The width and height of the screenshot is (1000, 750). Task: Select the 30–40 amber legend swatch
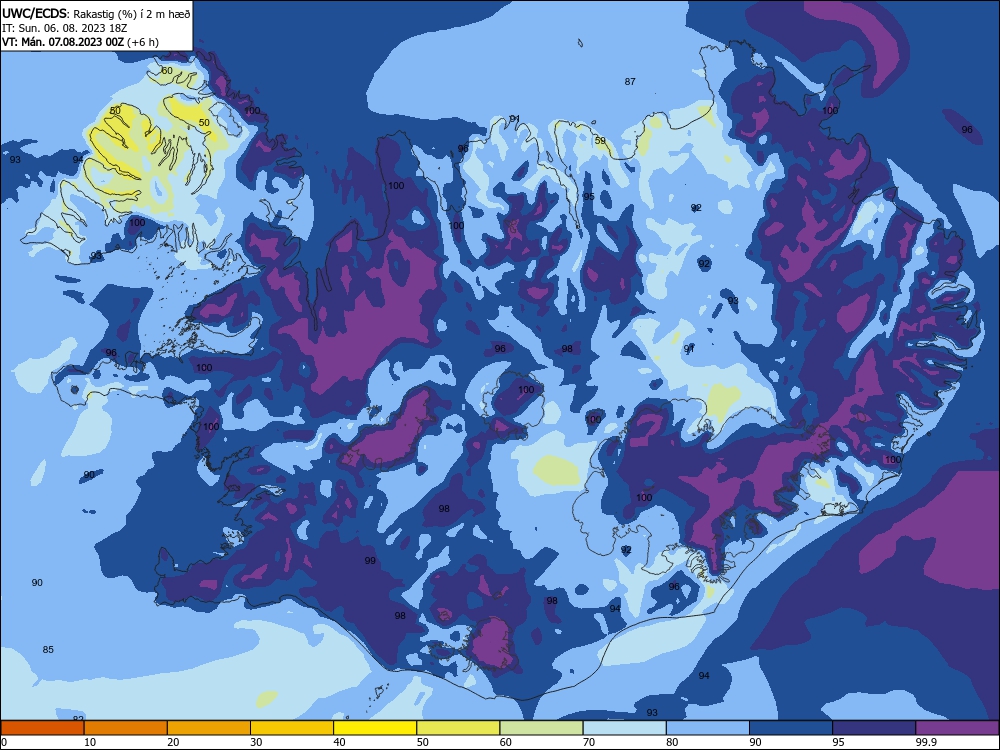point(292,728)
